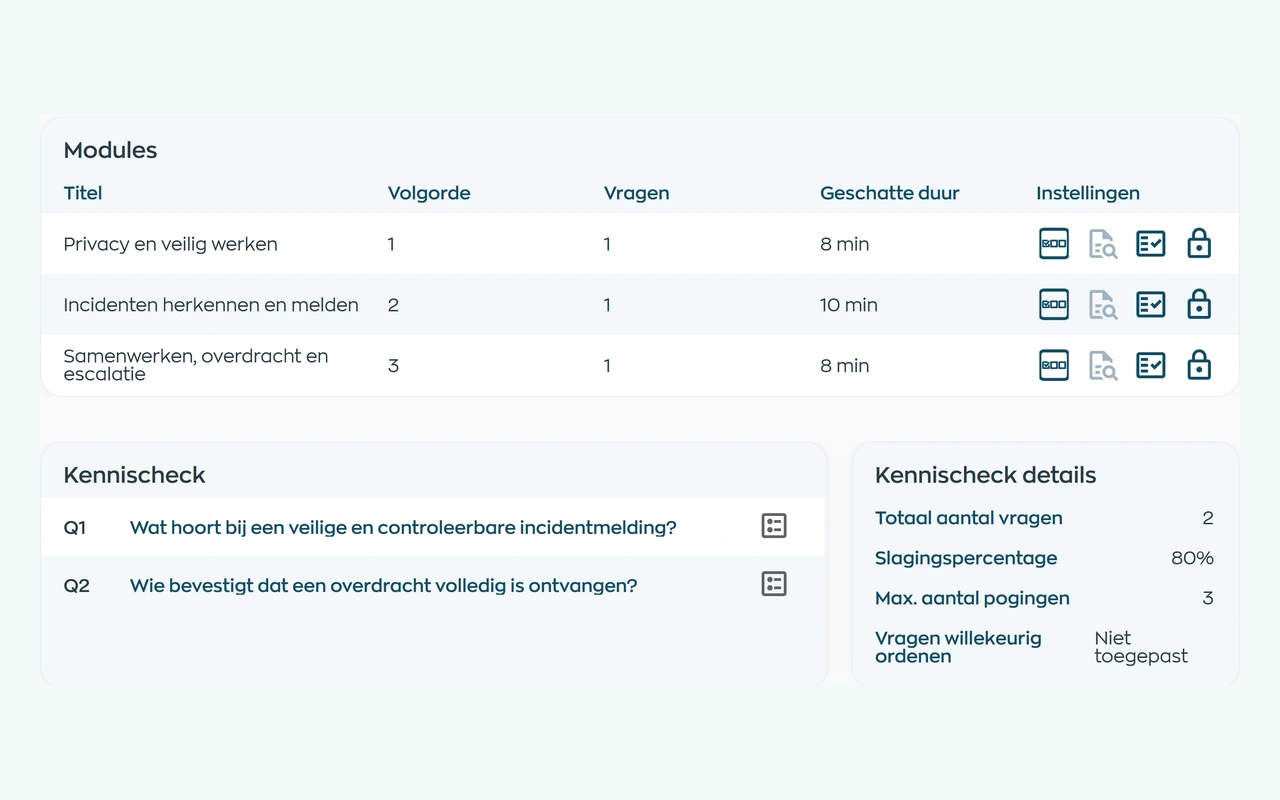Click the 'Volgorde' column header

tap(429, 193)
